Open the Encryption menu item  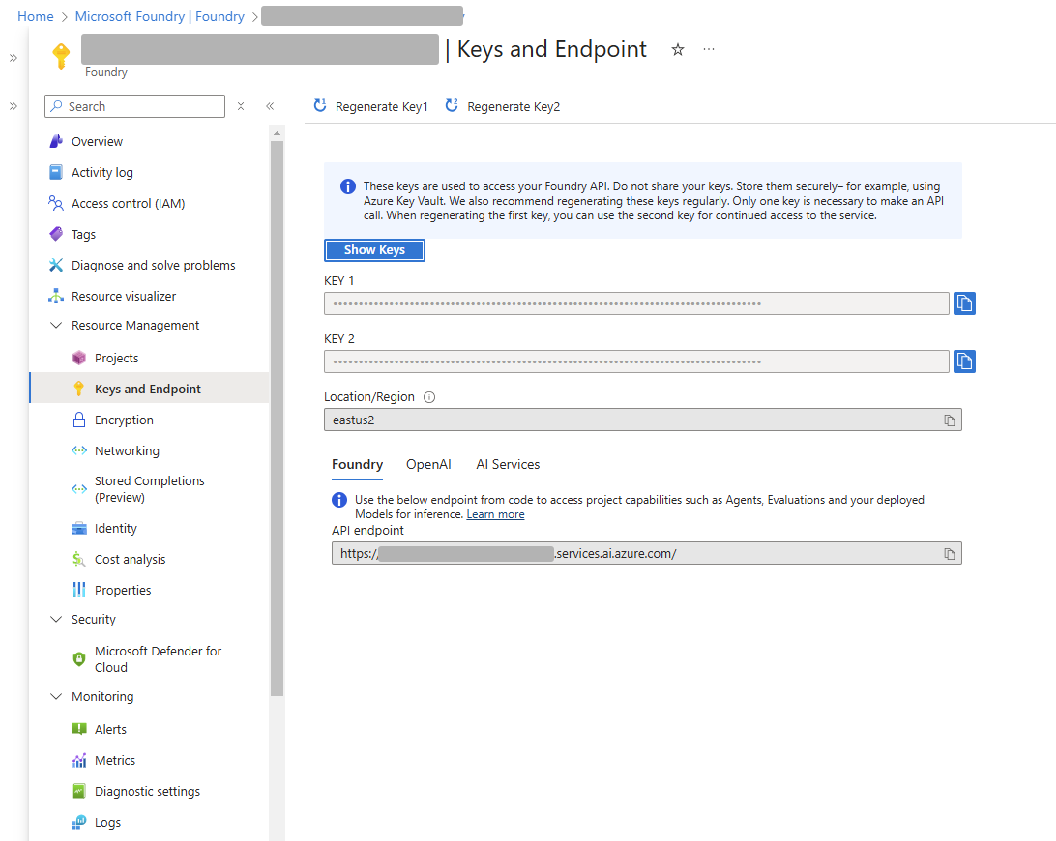tap(150, 419)
